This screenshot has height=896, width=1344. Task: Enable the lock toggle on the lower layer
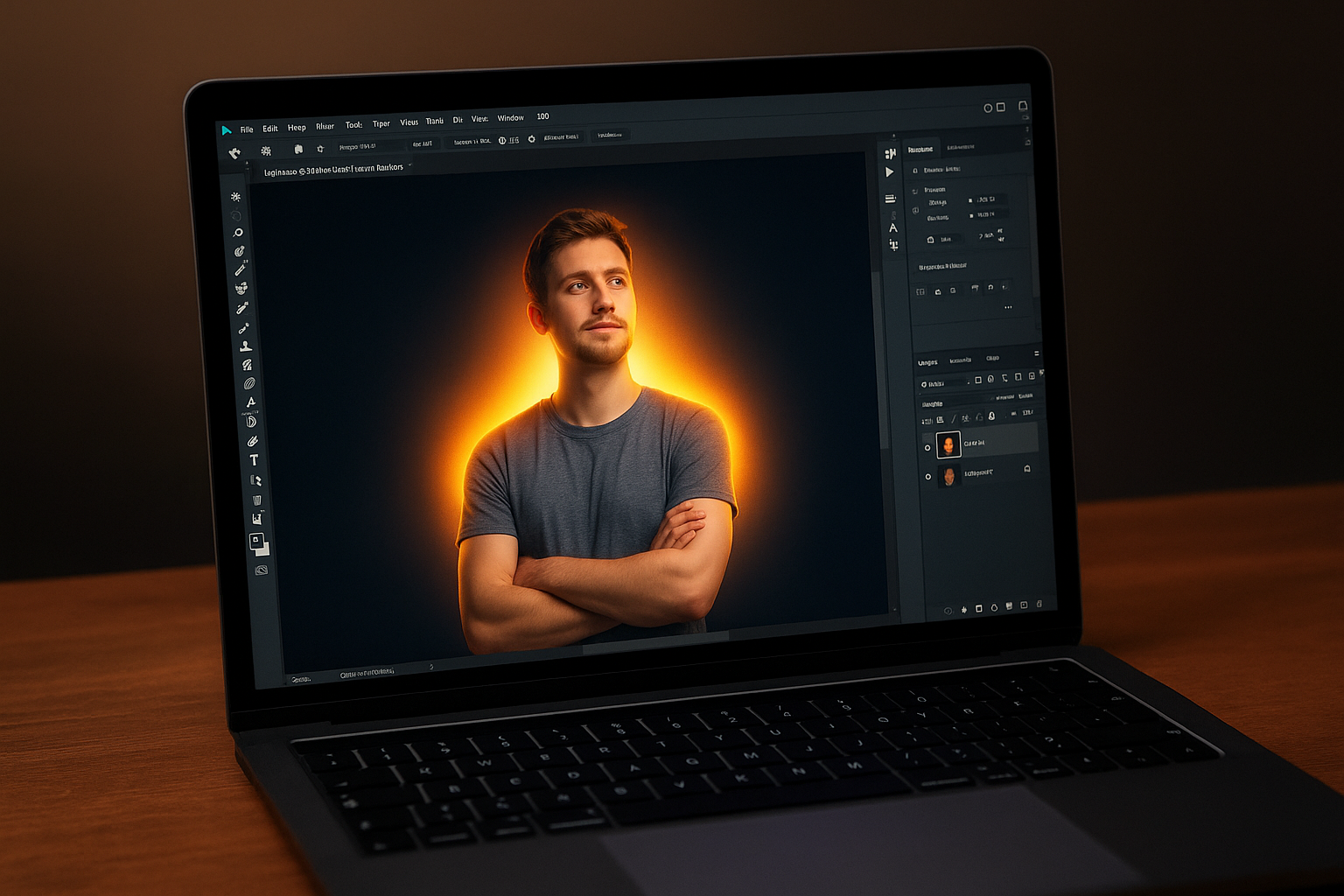pos(1027,469)
